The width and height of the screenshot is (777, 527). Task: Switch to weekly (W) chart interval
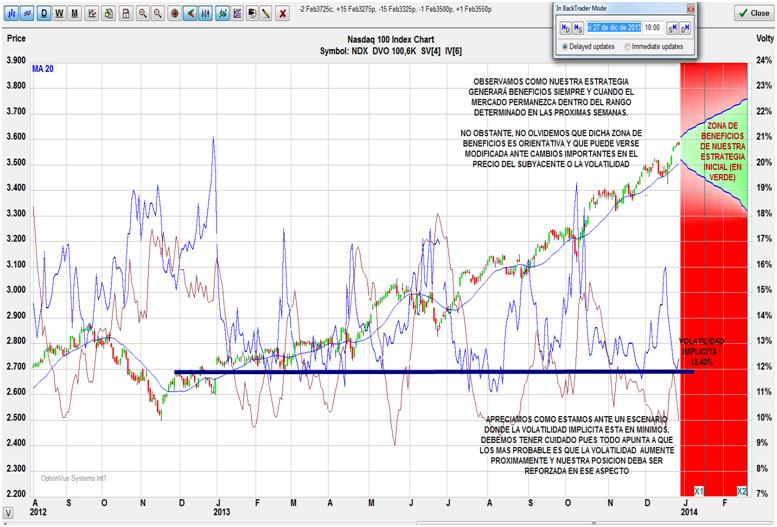click(x=59, y=13)
